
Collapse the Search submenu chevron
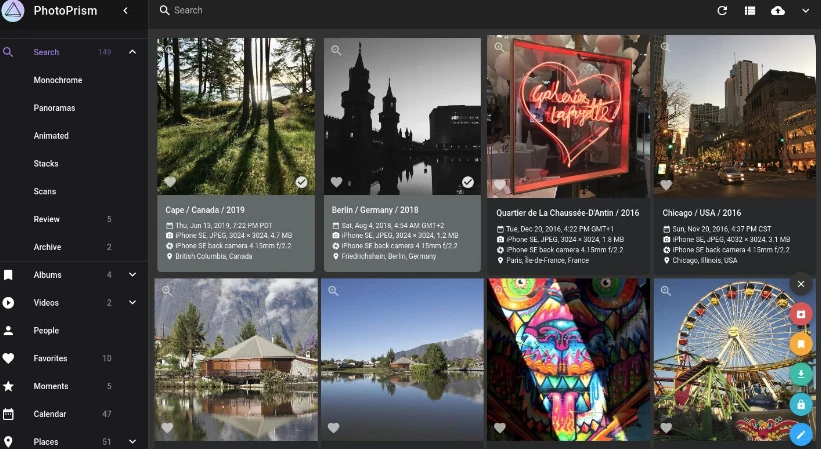132,52
